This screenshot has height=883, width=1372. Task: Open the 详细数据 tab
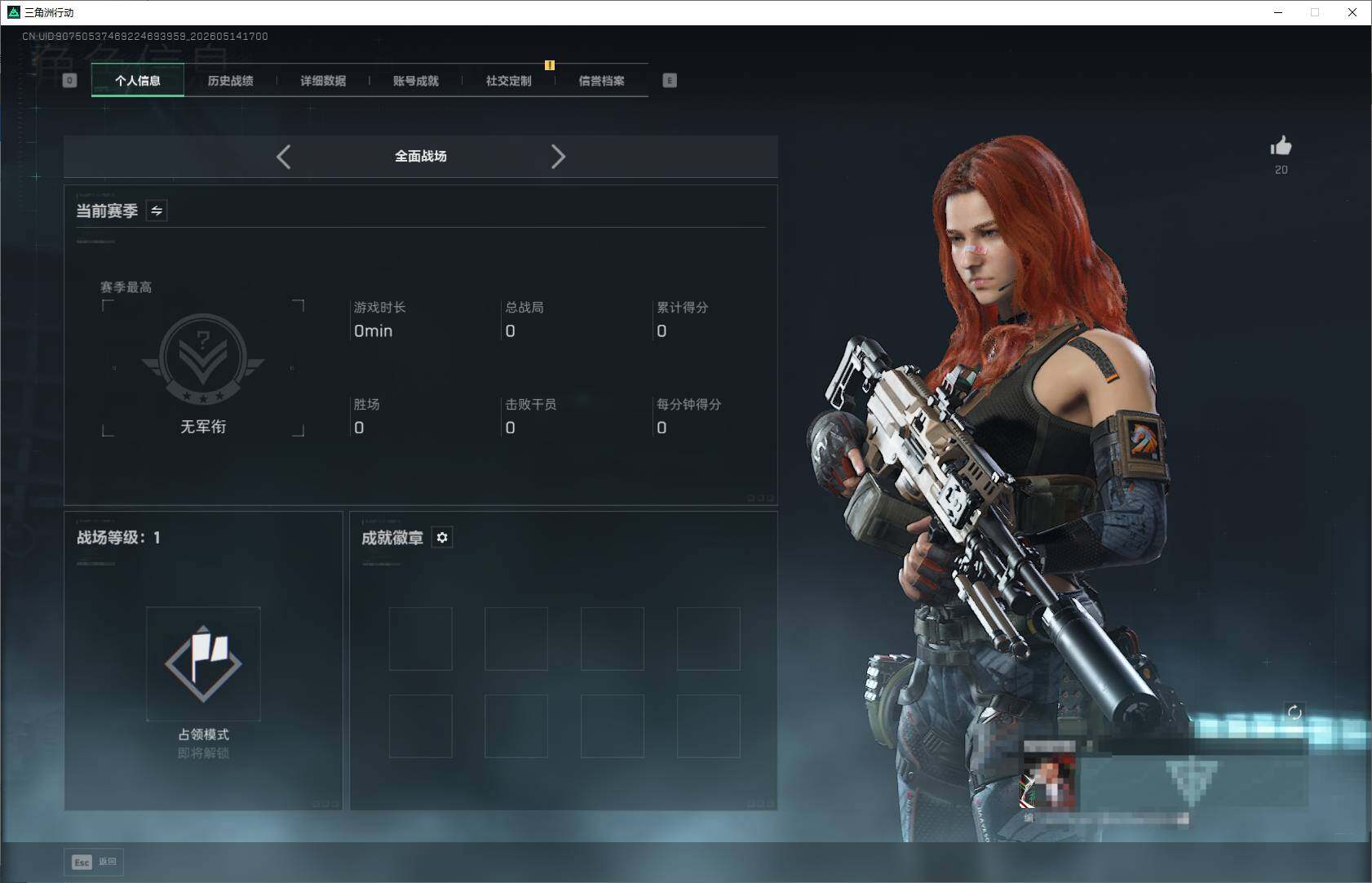(x=323, y=80)
